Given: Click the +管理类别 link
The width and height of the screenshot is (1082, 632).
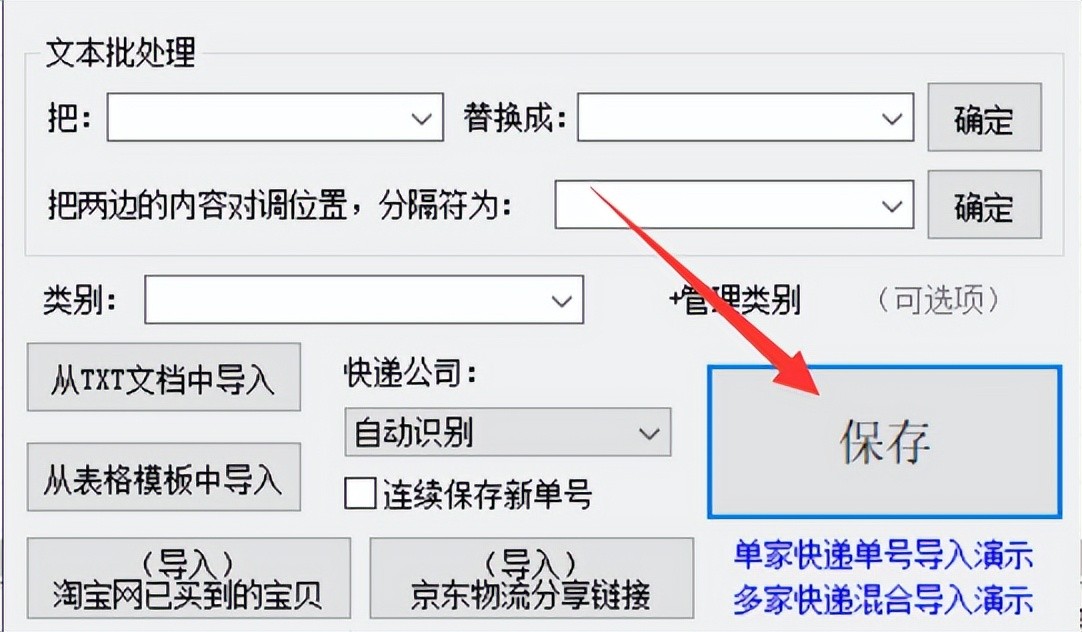Looking at the screenshot, I should (x=735, y=300).
